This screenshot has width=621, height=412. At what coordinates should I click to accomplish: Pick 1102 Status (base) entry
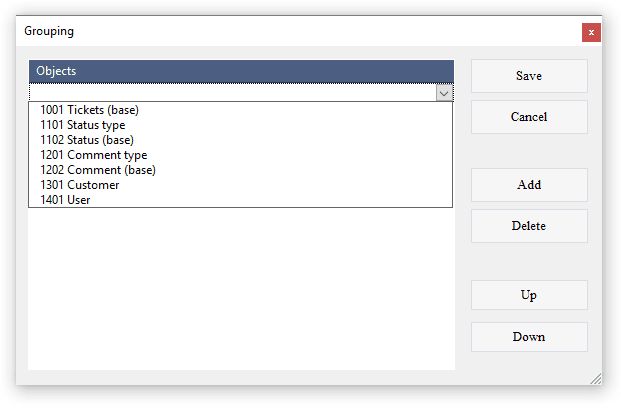pyautogui.click(x=87, y=140)
